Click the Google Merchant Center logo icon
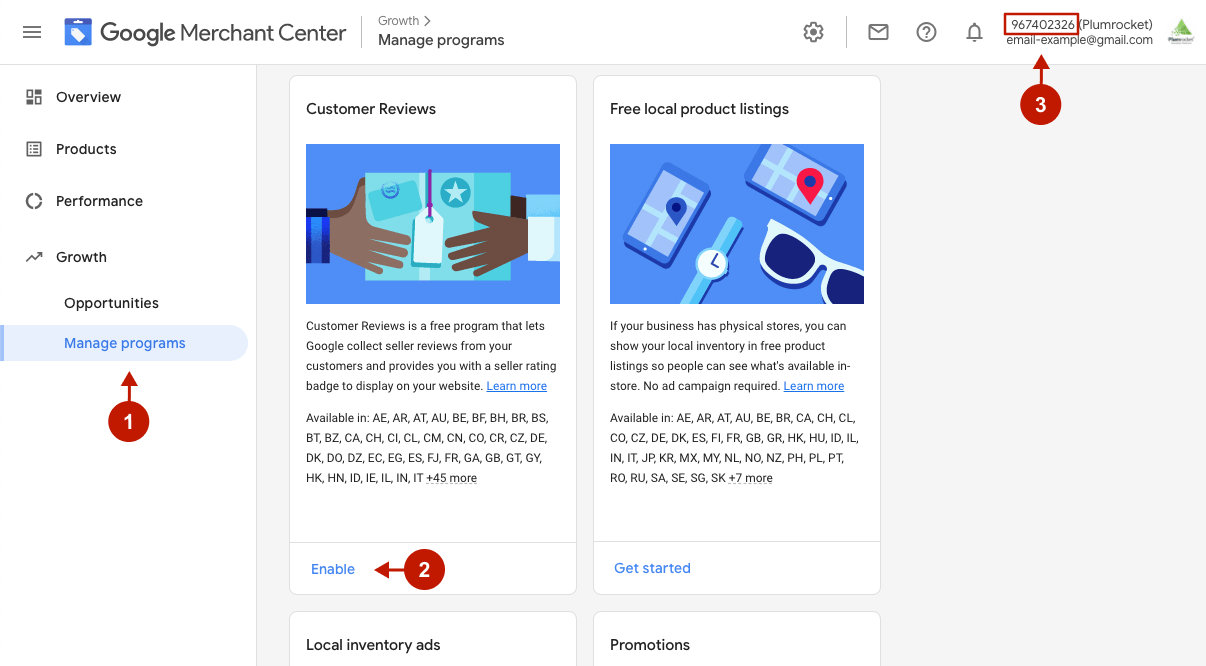 (78, 33)
